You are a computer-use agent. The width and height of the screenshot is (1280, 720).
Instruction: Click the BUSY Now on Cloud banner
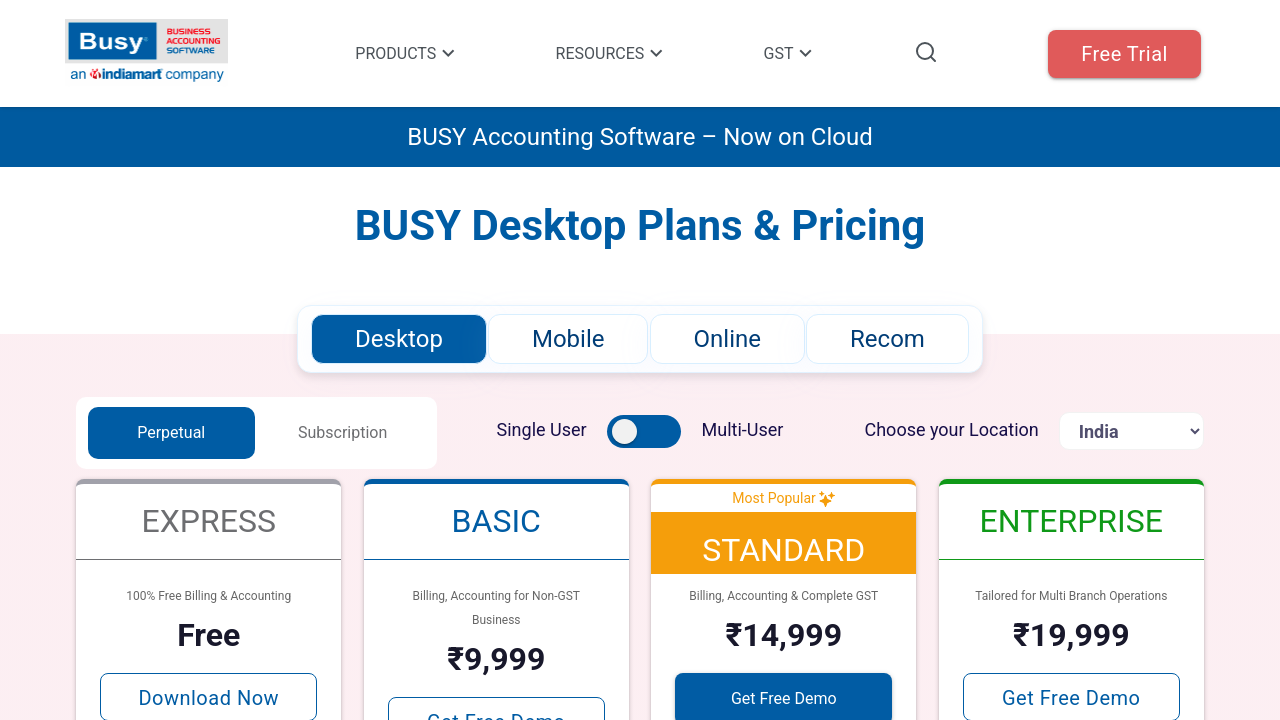pos(640,137)
